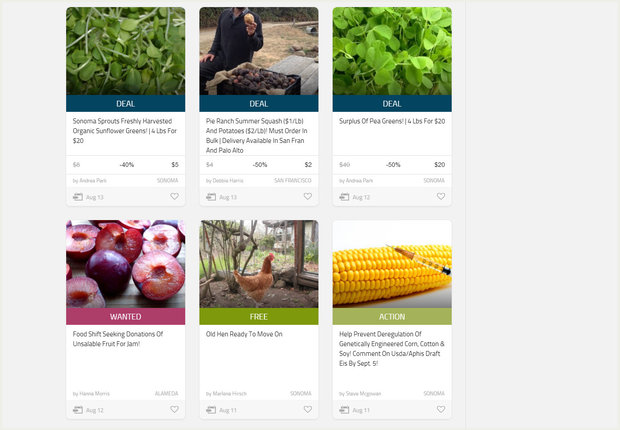Click the date icon on the Old Hen card

tap(211, 410)
